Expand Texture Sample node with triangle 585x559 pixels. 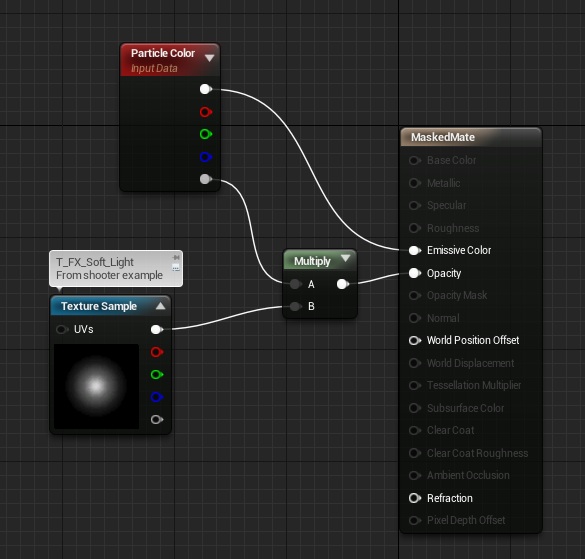[x=160, y=306]
